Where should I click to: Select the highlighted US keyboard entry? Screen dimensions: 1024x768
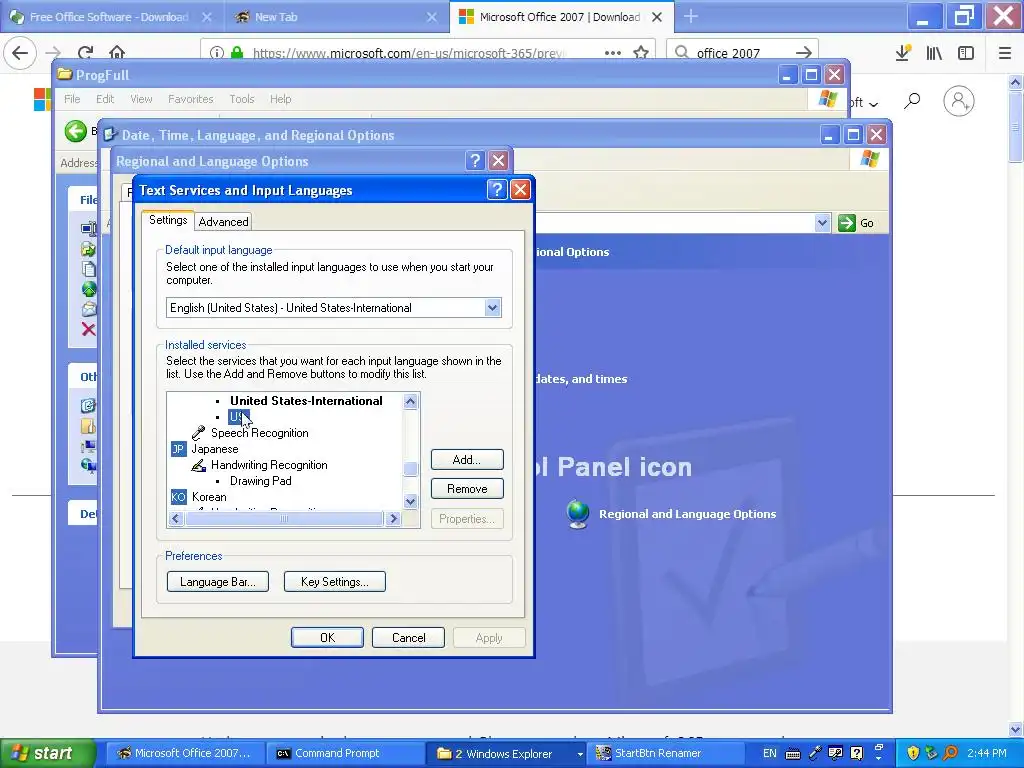pos(238,417)
